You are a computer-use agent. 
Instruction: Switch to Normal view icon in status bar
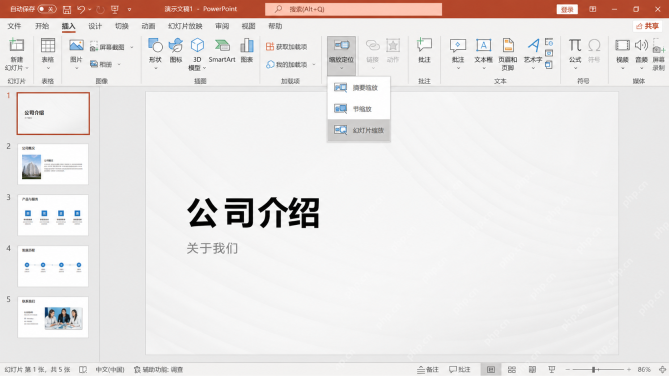coord(491,370)
